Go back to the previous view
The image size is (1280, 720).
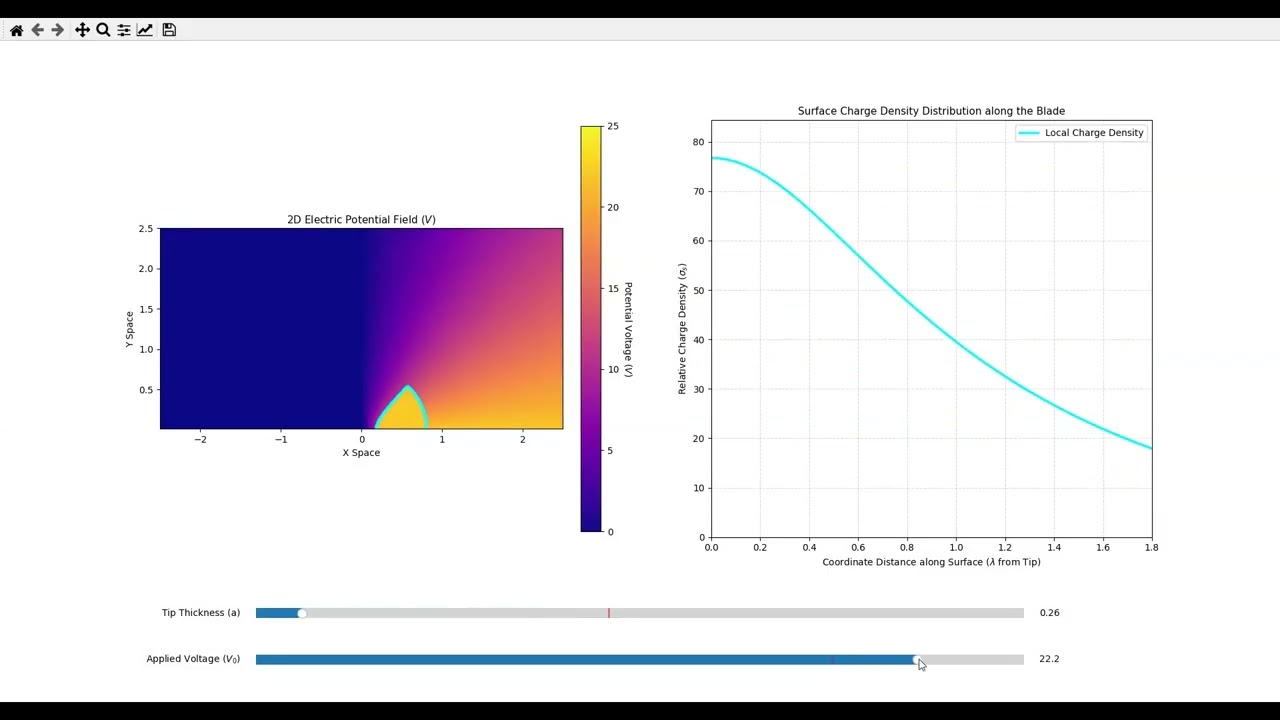click(x=37, y=30)
